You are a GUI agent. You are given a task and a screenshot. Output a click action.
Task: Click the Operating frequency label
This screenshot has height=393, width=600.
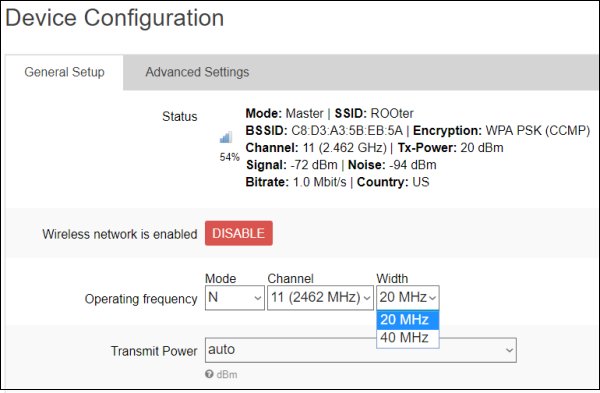141,299
